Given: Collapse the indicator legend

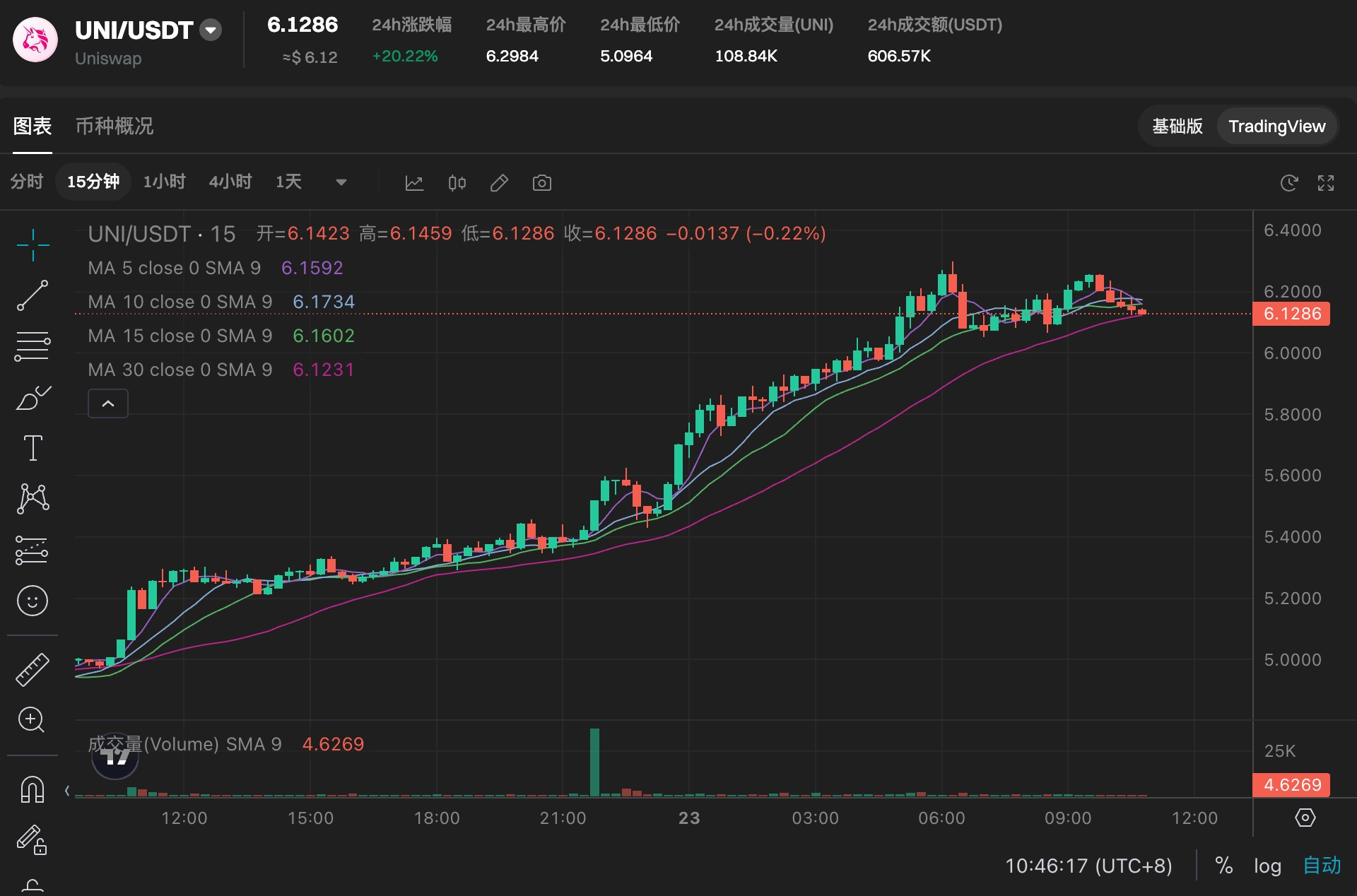Looking at the screenshot, I should click(x=108, y=403).
